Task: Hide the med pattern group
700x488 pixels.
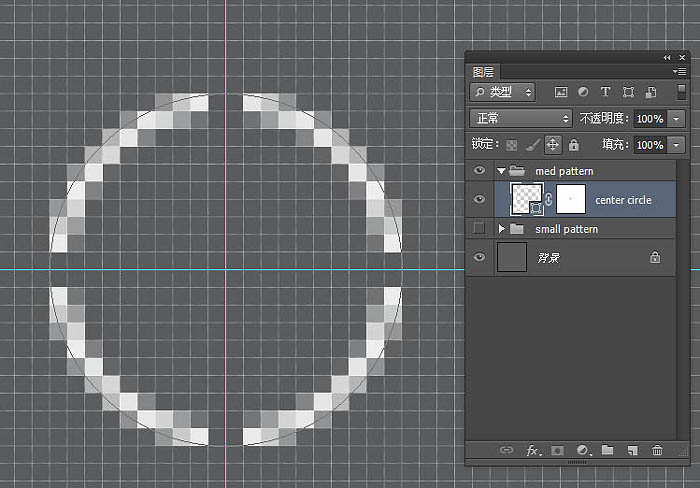Action: click(x=479, y=171)
